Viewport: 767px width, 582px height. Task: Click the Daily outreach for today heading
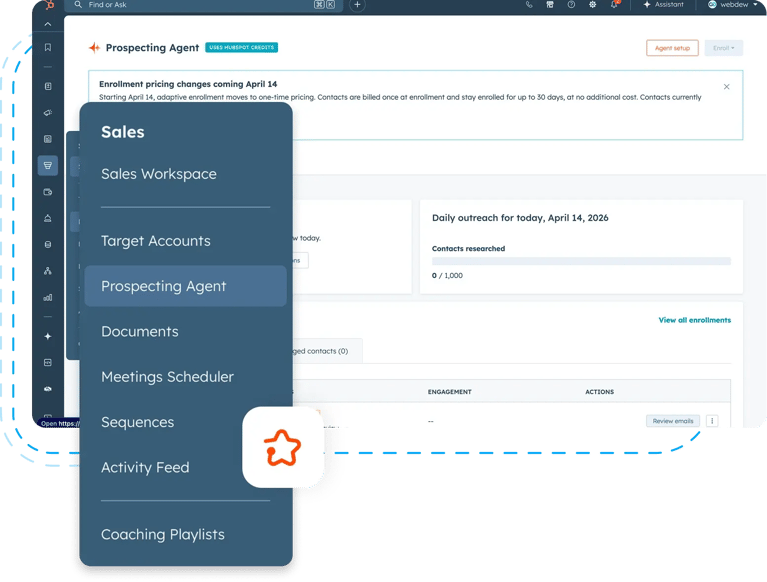[520, 218]
